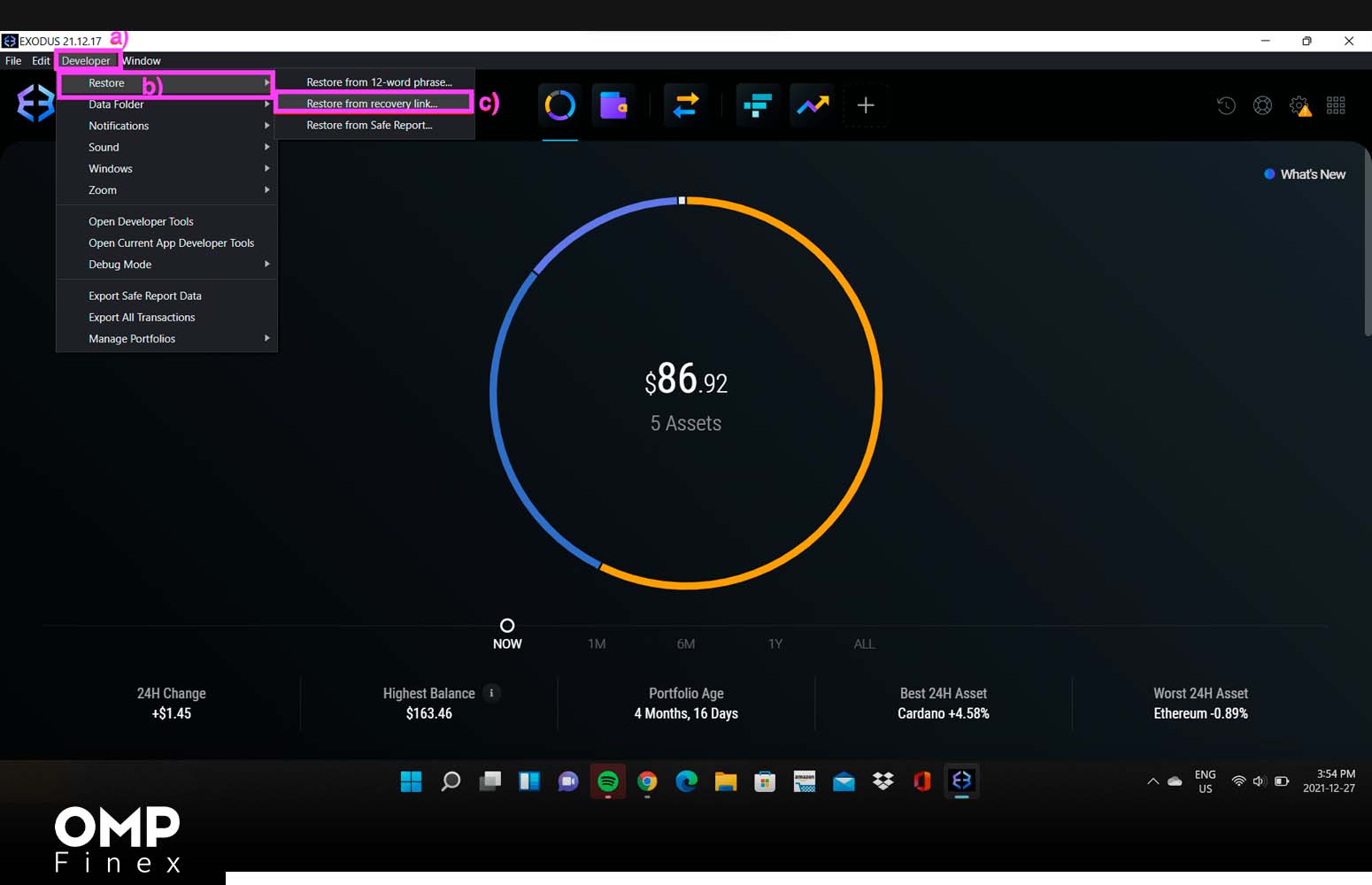Click the Cardano +4.58% value

pyautogui.click(x=944, y=713)
